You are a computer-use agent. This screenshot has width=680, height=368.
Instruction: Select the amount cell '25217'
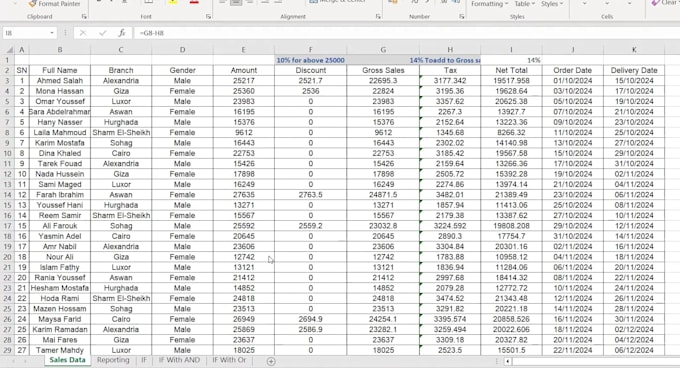click(x=244, y=81)
